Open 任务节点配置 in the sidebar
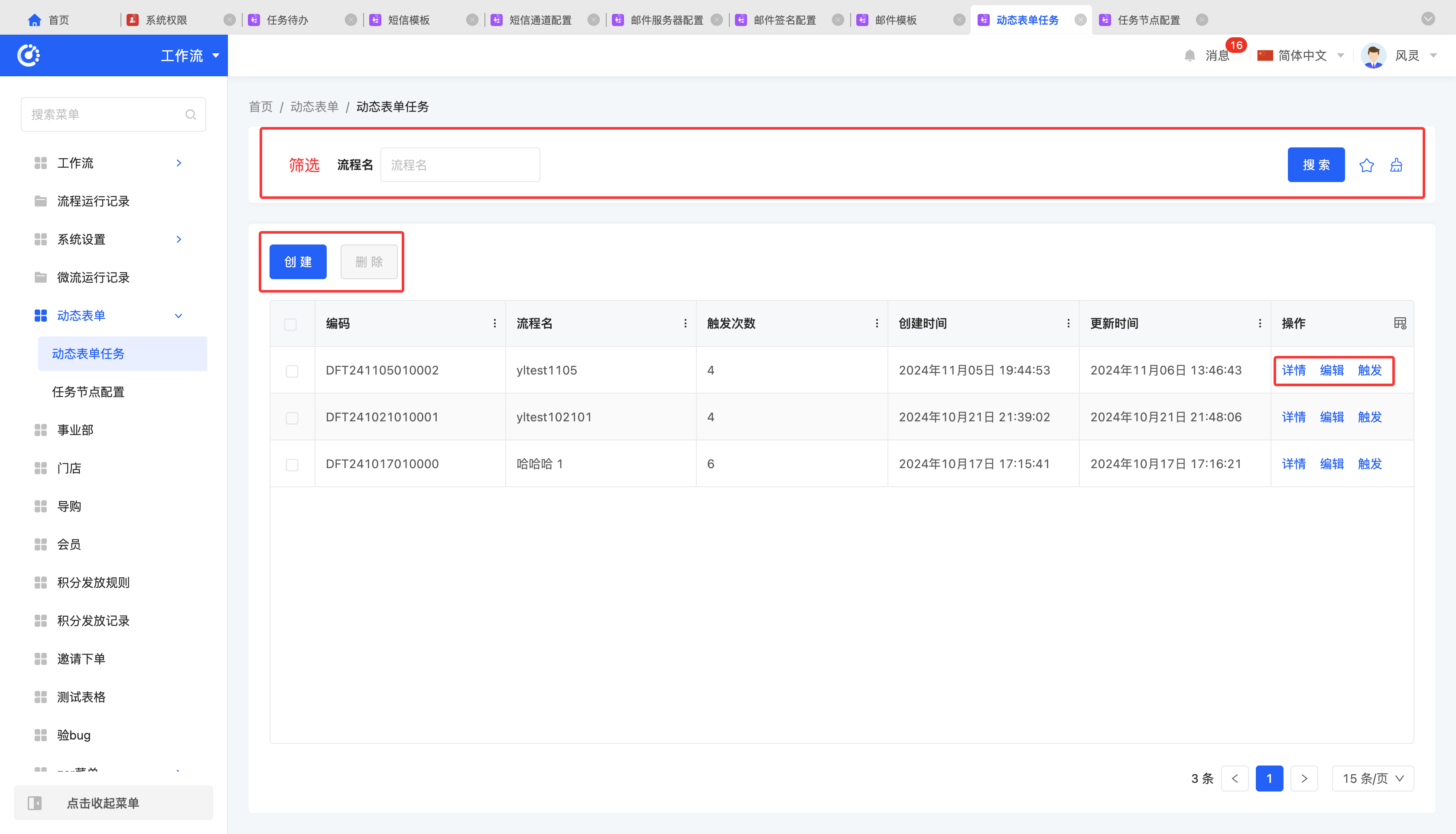This screenshot has height=834, width=1456. 88,392
